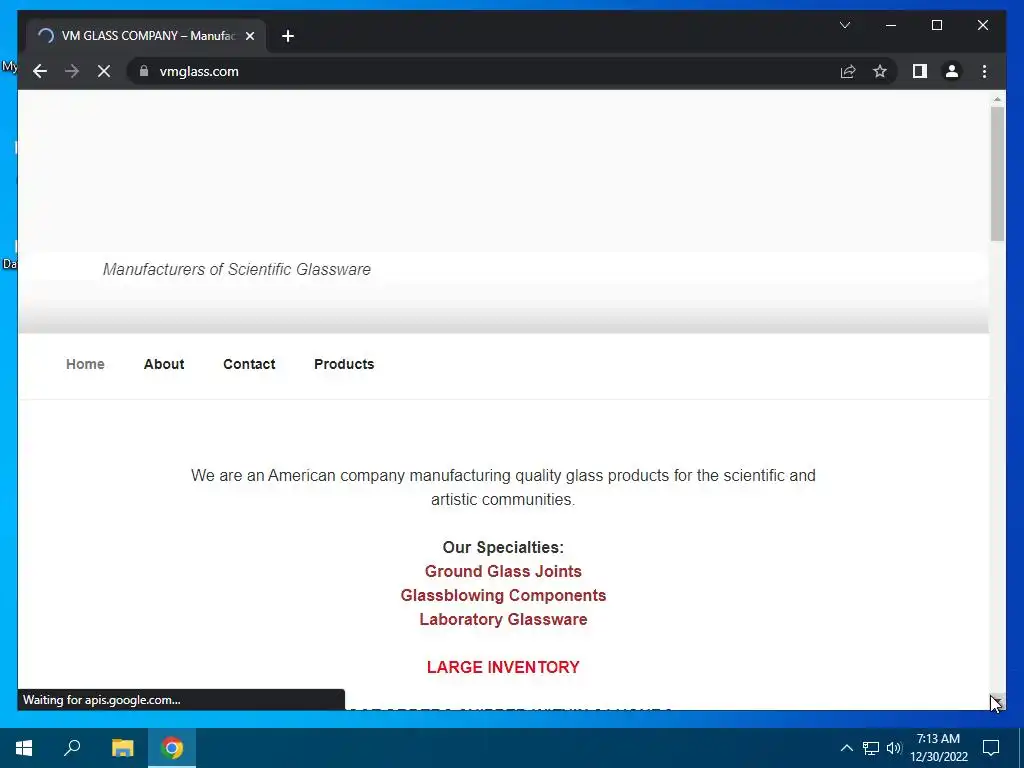Open the clock showing 7:13 AM
This screenshot has height=768, width=1024.
click(x=938, y=748)
